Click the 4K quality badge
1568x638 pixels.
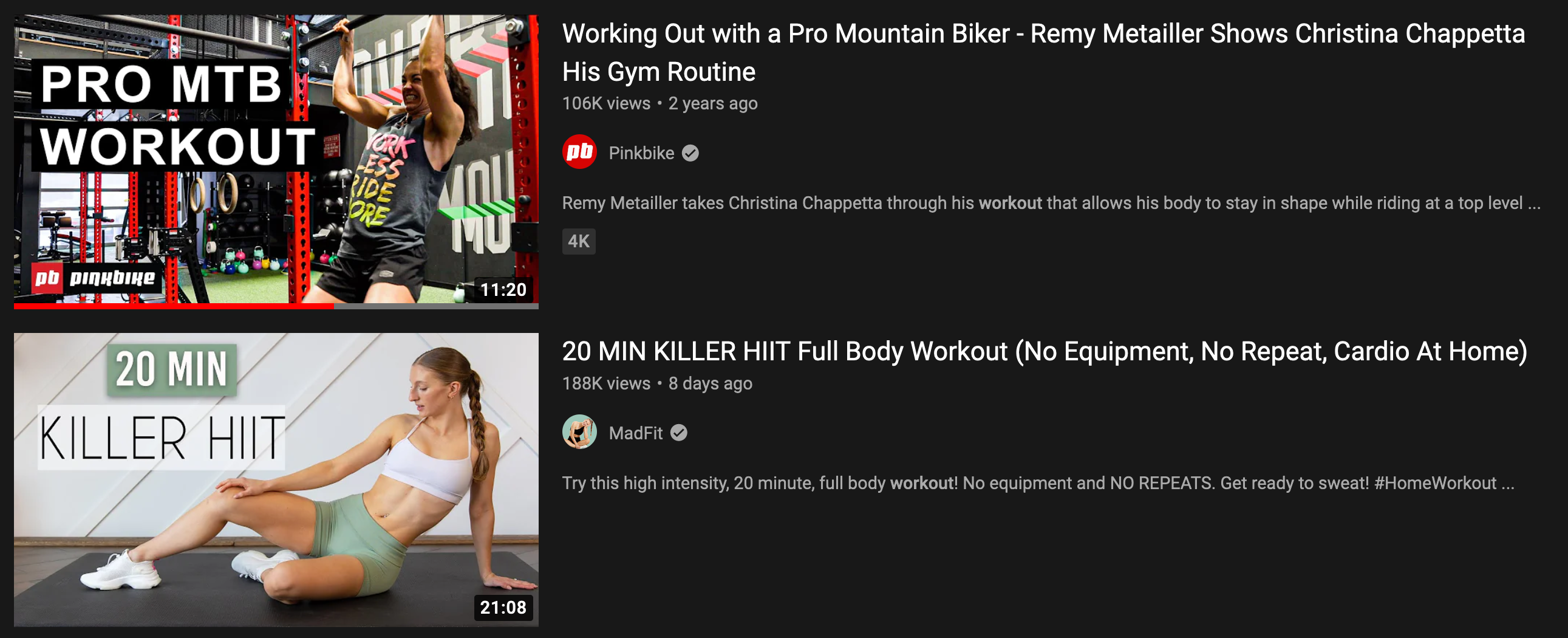point(578,241)
